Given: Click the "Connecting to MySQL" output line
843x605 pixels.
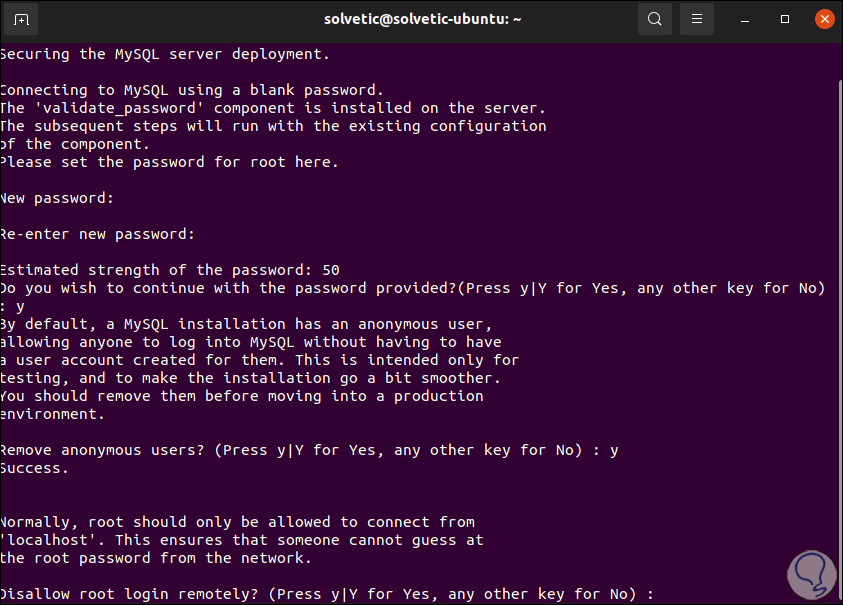Looking at the screenshot, I should 191,90.
